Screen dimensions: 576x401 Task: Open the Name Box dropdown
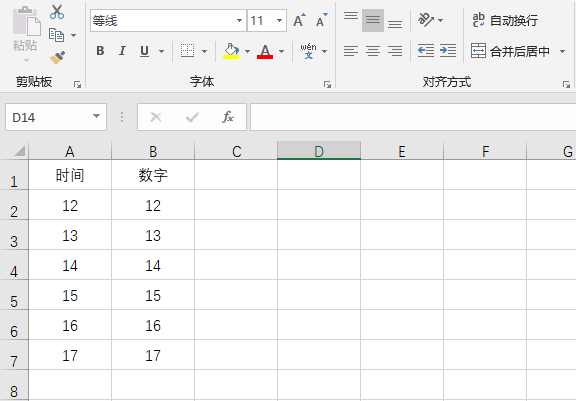[96, 116]
